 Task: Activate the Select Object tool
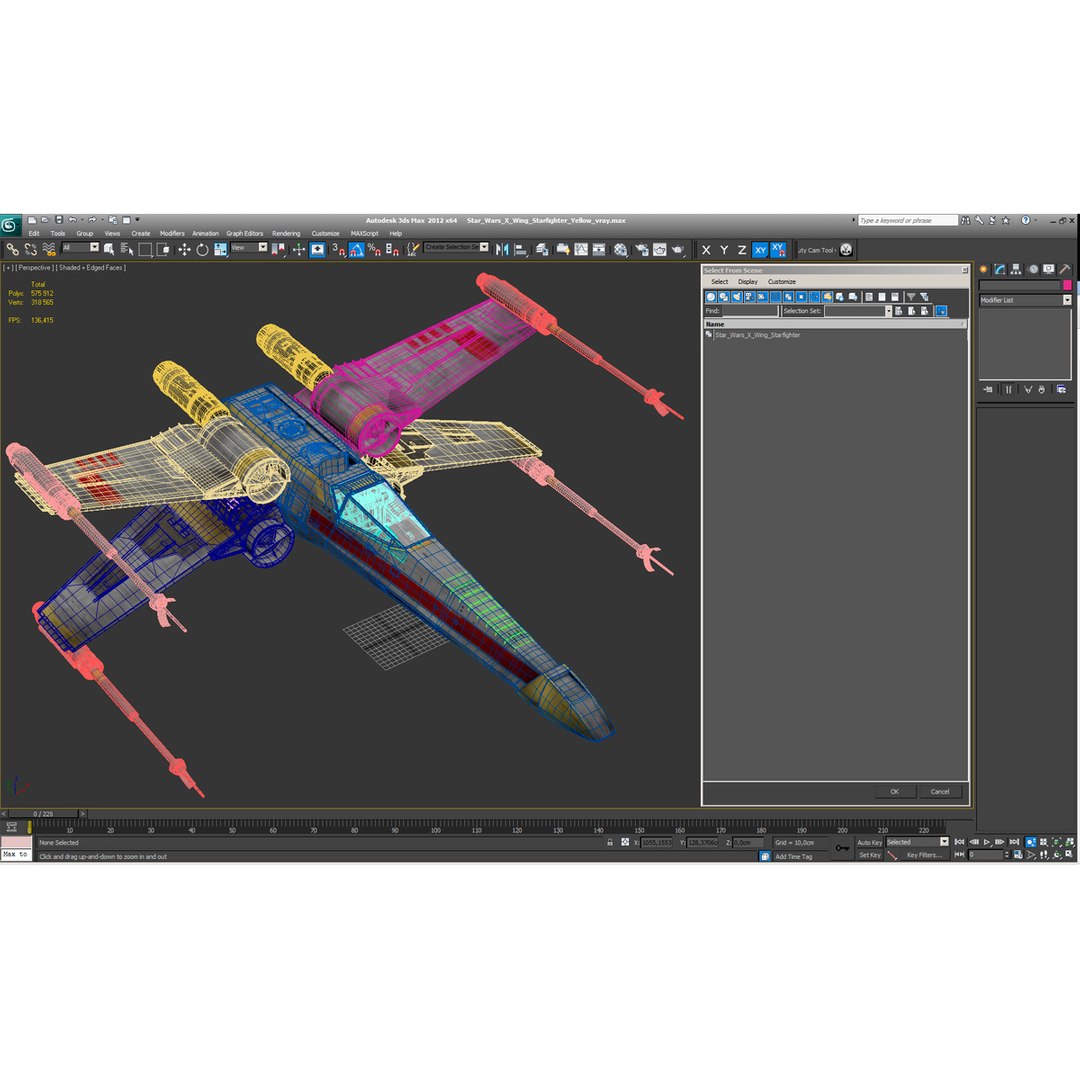109,249
